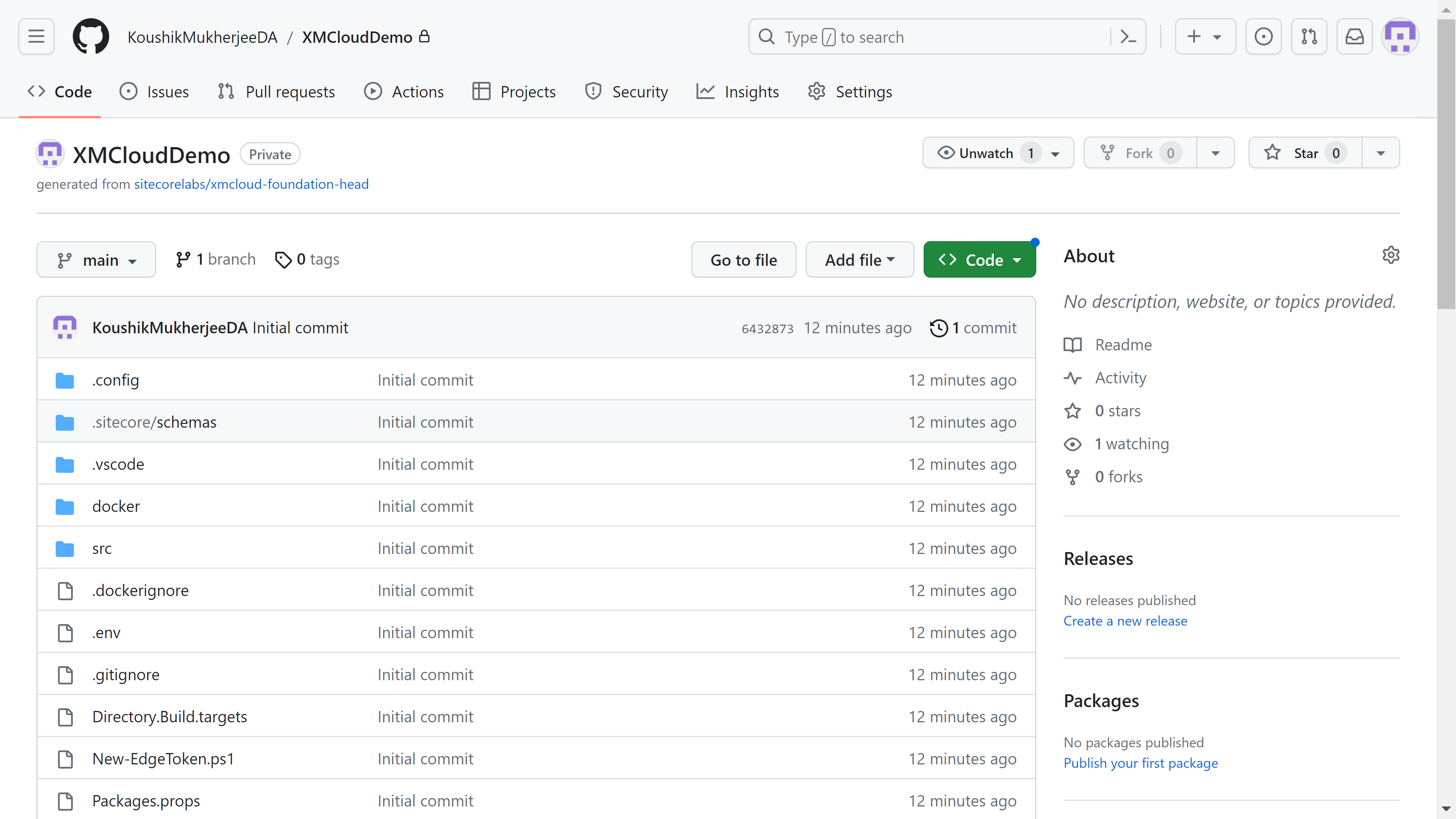Image resolution: width=1456 pixels, height=819 pixels.
Task: Open the command palette icon
Action: [1128, 37]
